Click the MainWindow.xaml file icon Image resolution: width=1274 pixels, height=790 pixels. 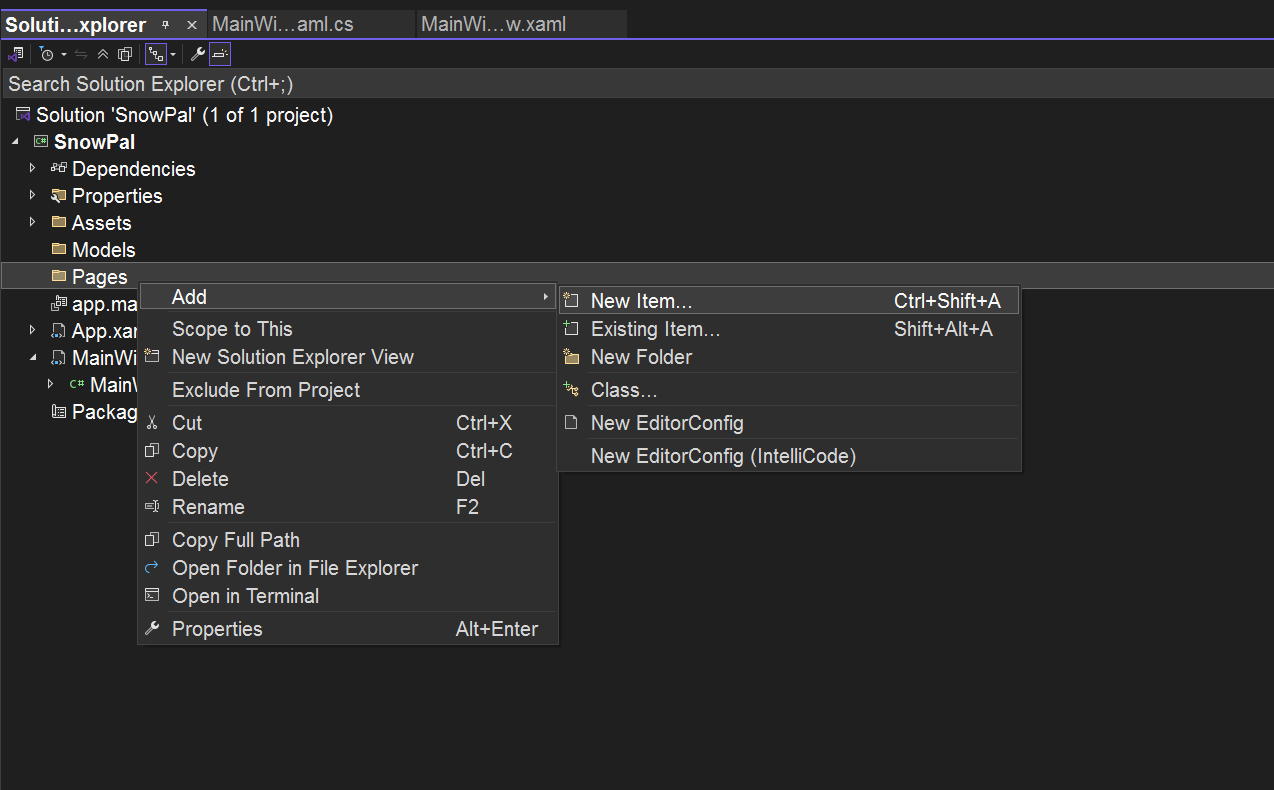tap(59, 357)
